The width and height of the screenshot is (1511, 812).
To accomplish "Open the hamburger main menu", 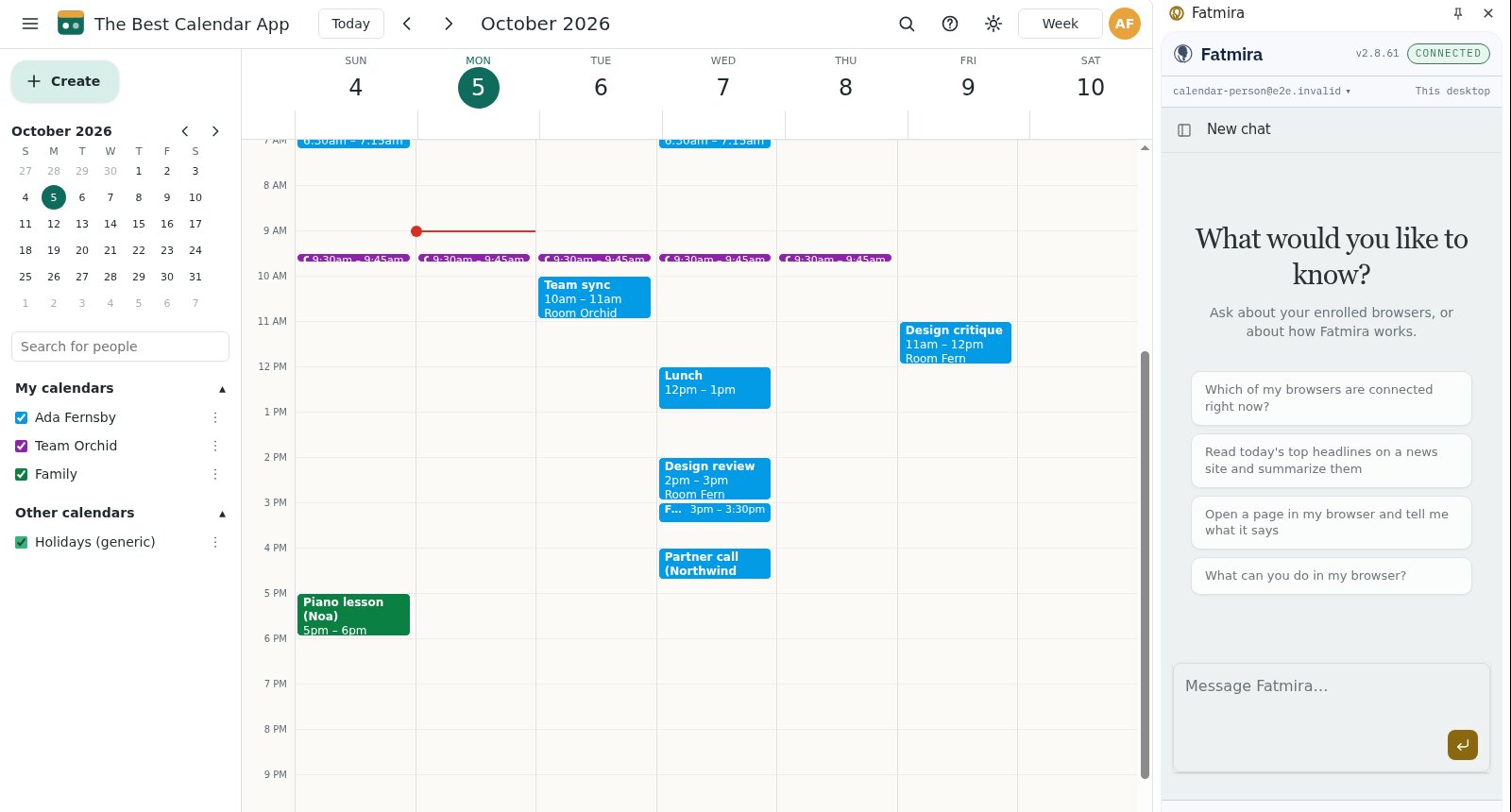I will [x=30, y=24].
